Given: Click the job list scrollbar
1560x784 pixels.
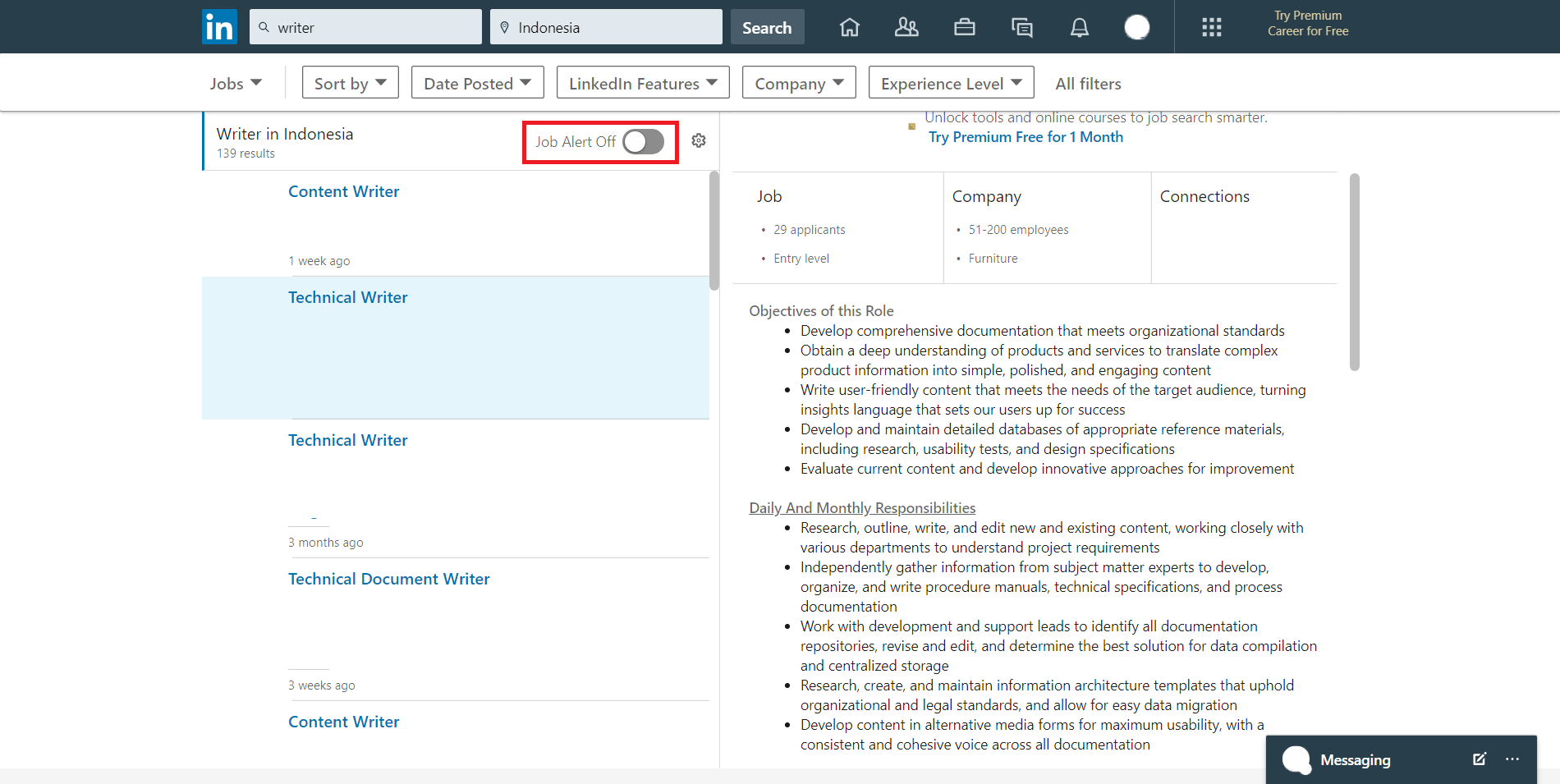Looking at the screenshot, I should 713,231.
